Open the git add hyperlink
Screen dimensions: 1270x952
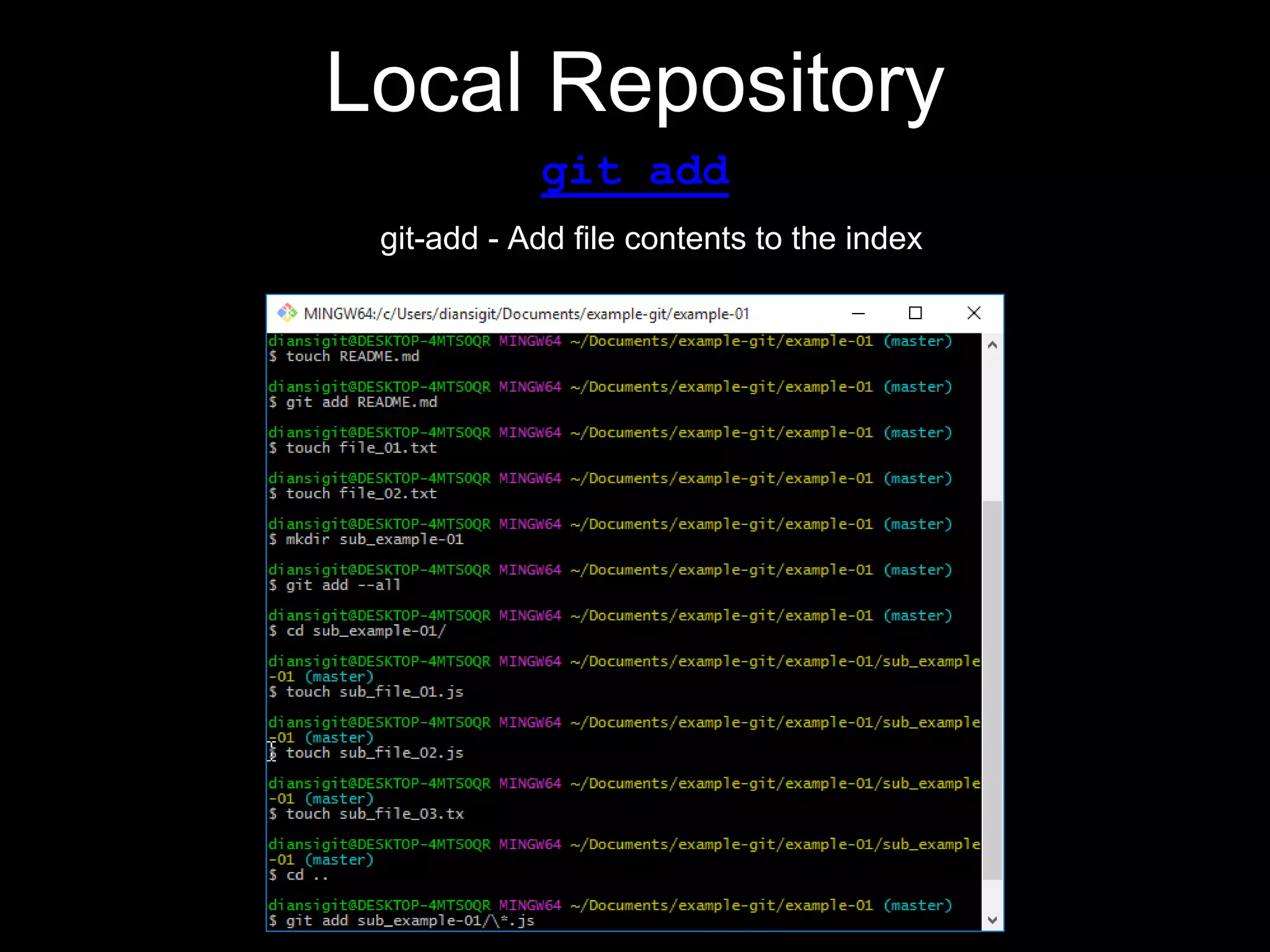634,172
